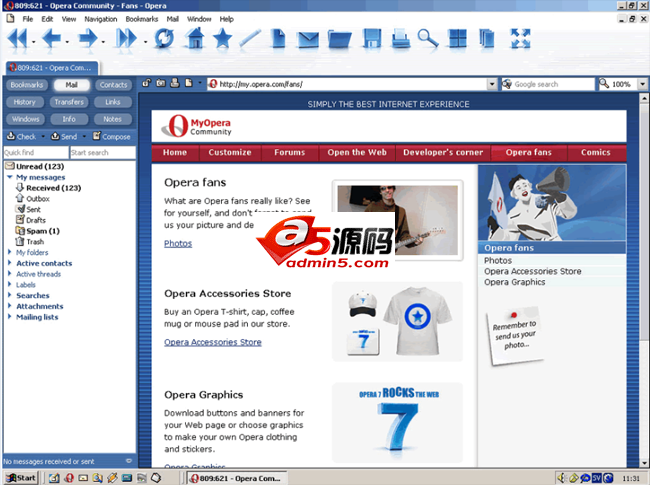650x485 pixels.
Task: Open the Navigation menu
Action: (x=101, y=19)
